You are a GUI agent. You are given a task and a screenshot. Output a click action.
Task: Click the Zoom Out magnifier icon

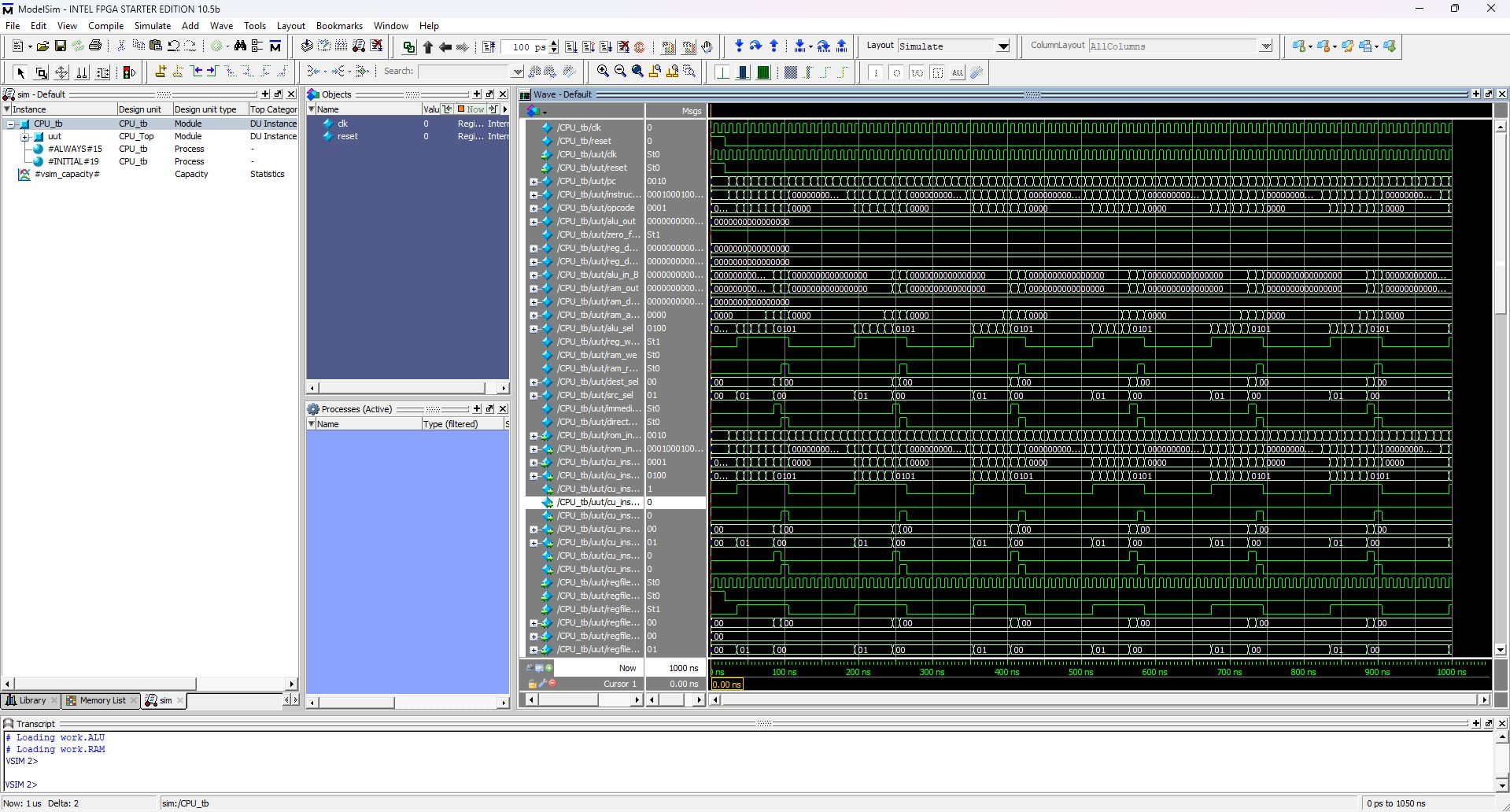pyautogui.click(x=620, y=72)
